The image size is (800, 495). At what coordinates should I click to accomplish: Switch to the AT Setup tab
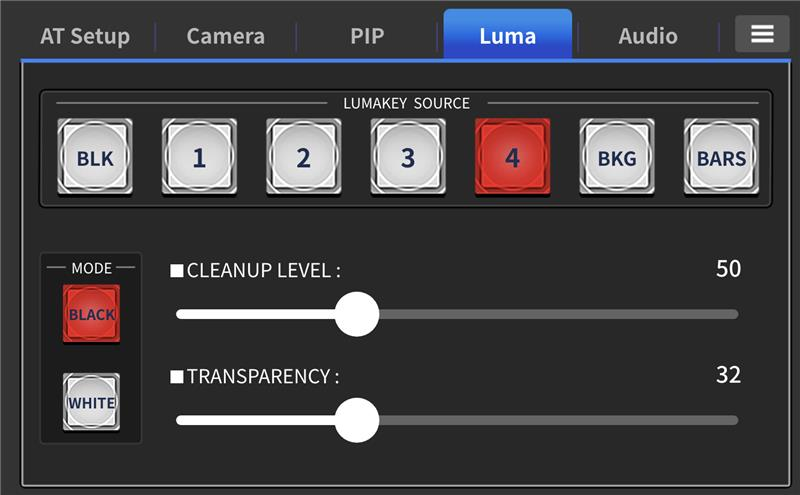[x=85, y=37]
